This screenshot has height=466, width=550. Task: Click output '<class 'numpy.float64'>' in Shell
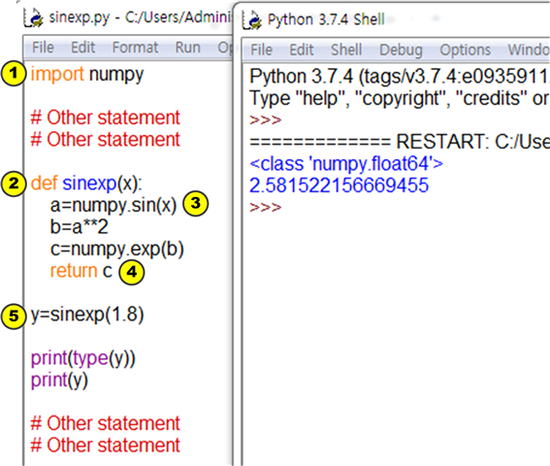click(347, 164)
